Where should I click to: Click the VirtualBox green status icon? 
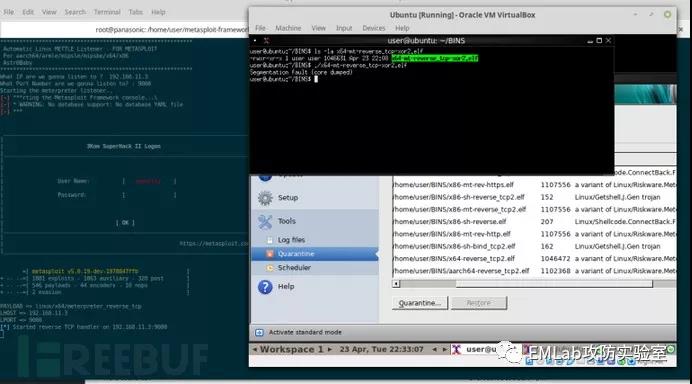coord(667,15)
